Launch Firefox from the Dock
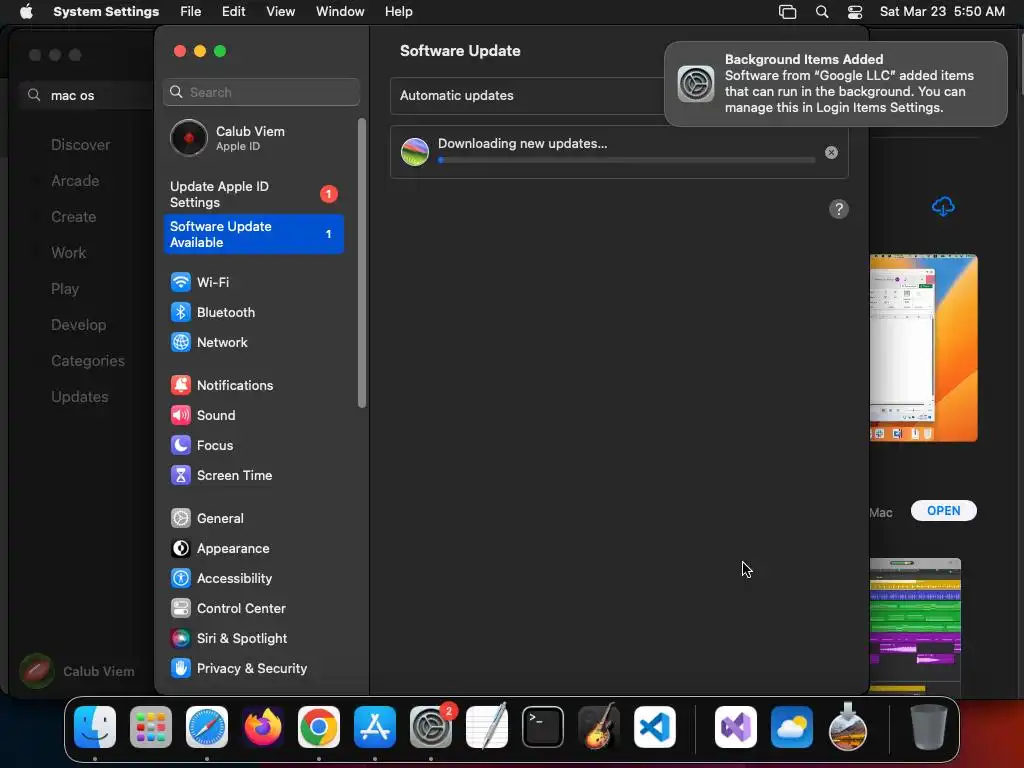This screenshot has width=1024, height=768. point(263,727)
